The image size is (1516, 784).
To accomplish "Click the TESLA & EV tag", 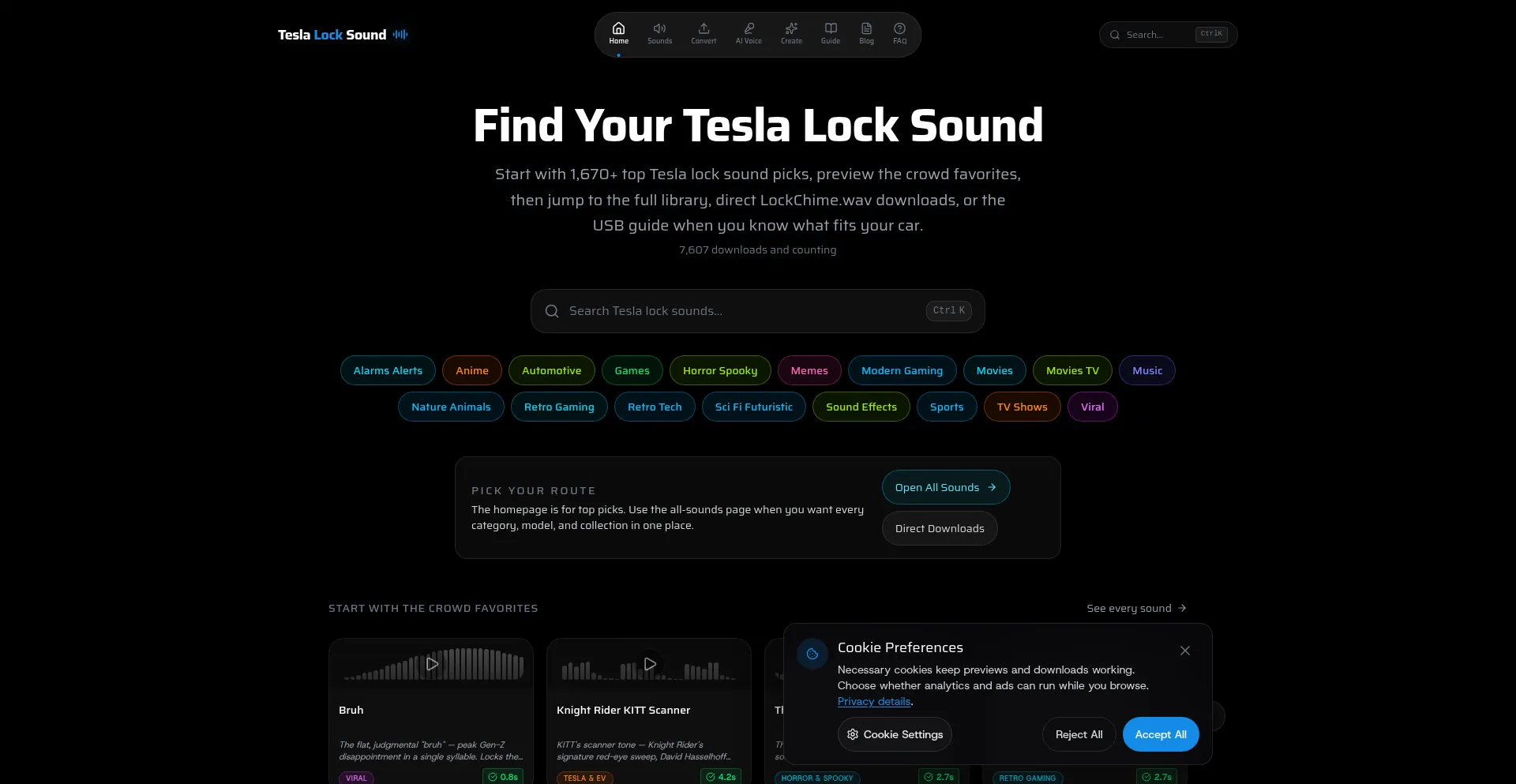I will pos(584,778).
